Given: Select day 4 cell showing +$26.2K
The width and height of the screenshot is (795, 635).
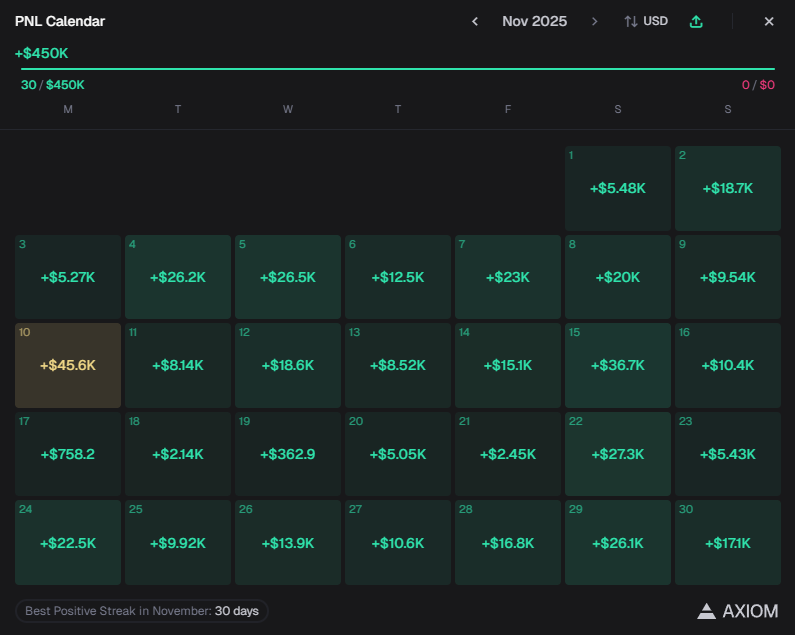Looking at the screenshot, I should (x=178, y=277).
